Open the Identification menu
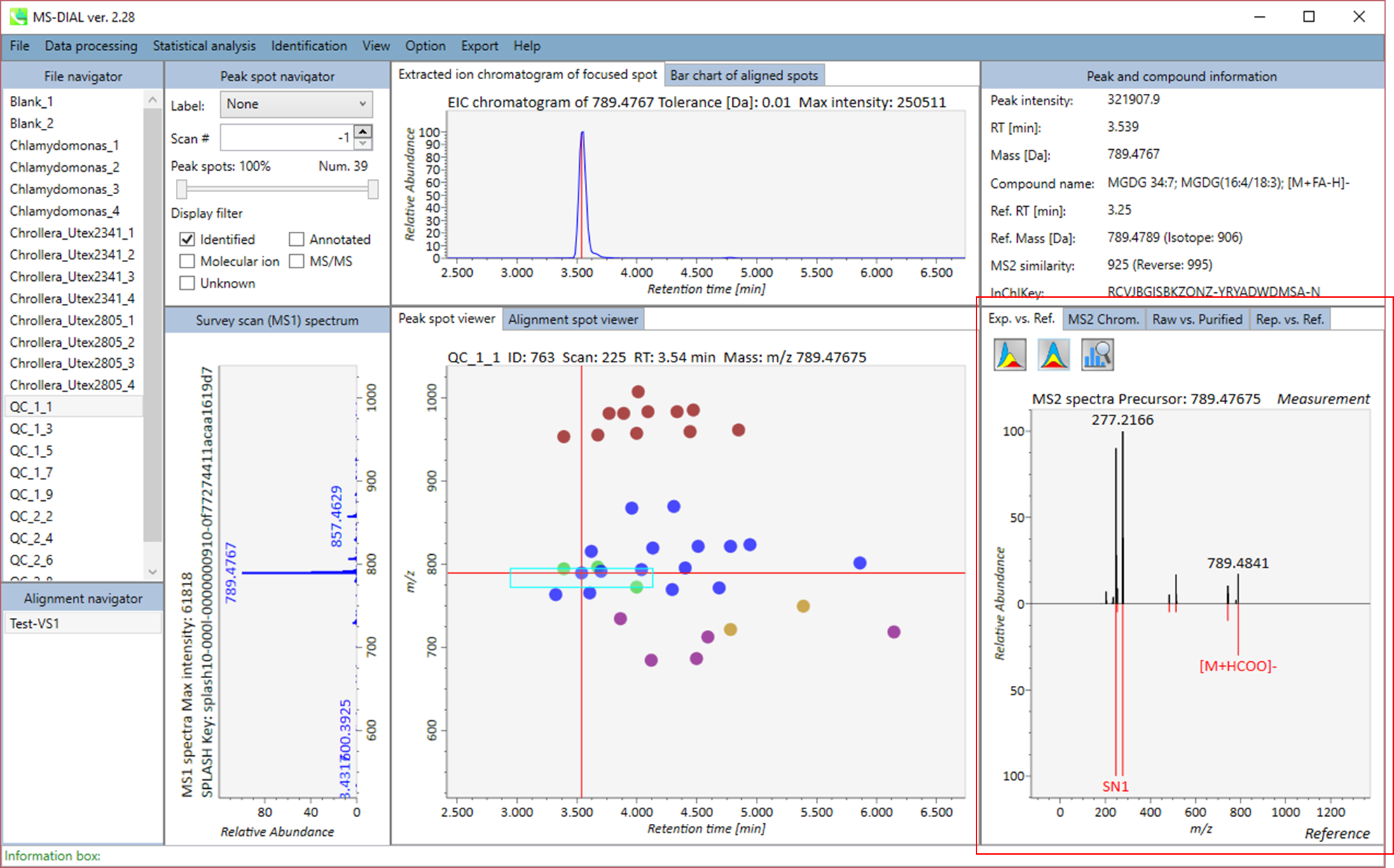 309,46
